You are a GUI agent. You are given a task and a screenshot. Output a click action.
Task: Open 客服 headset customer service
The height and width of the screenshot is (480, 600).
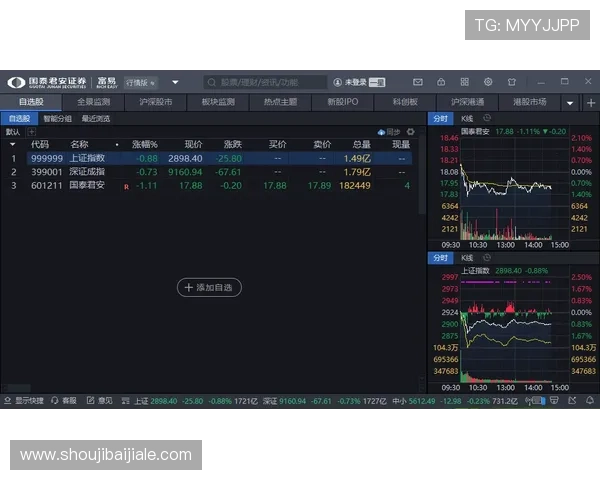[x=55, y=400]
